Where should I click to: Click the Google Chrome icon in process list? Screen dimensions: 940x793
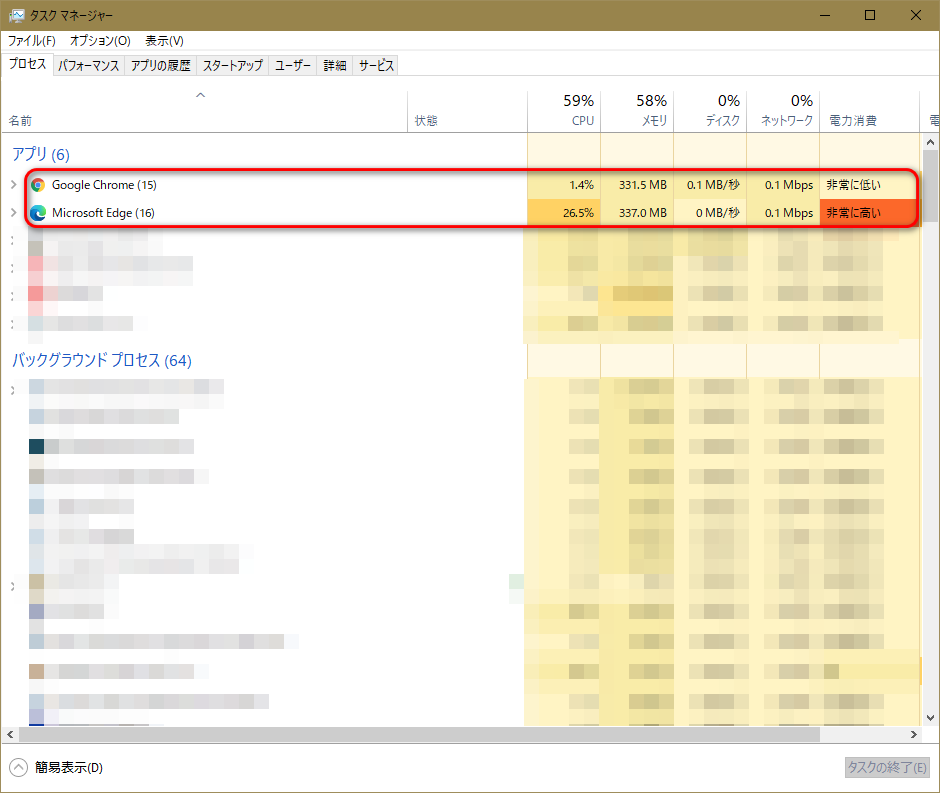point(38,185)
